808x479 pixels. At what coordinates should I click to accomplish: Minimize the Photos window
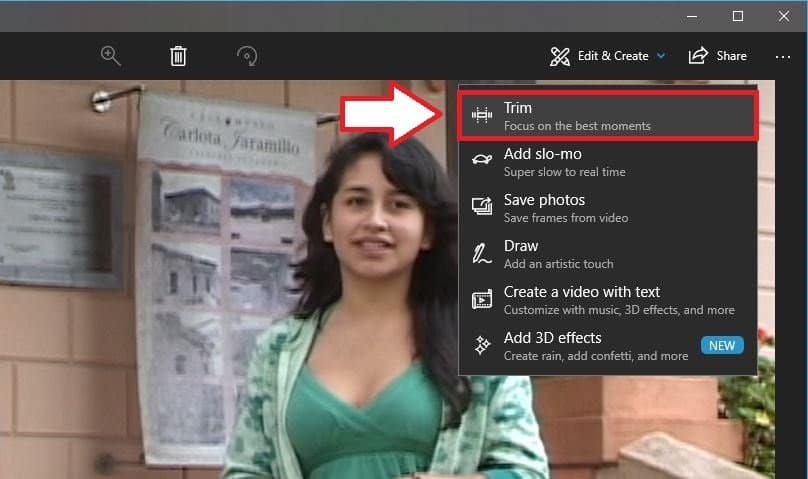point(692,16)
